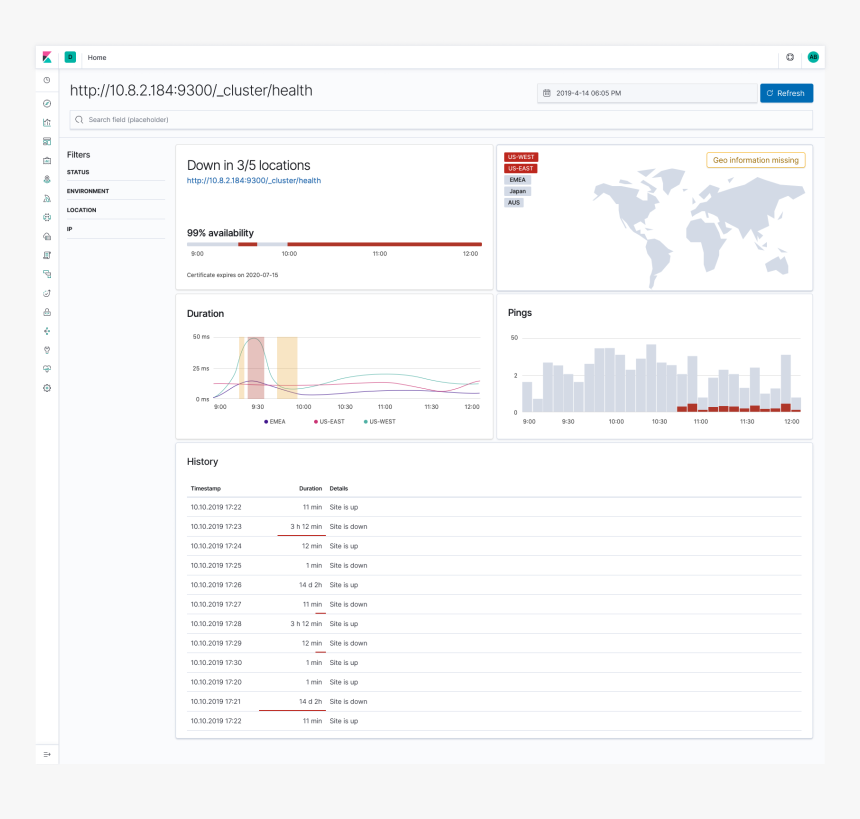The width and height of the screenshot is (860, 819).
Task: Click the availability timeline bar
Action: tap(334, 244)
